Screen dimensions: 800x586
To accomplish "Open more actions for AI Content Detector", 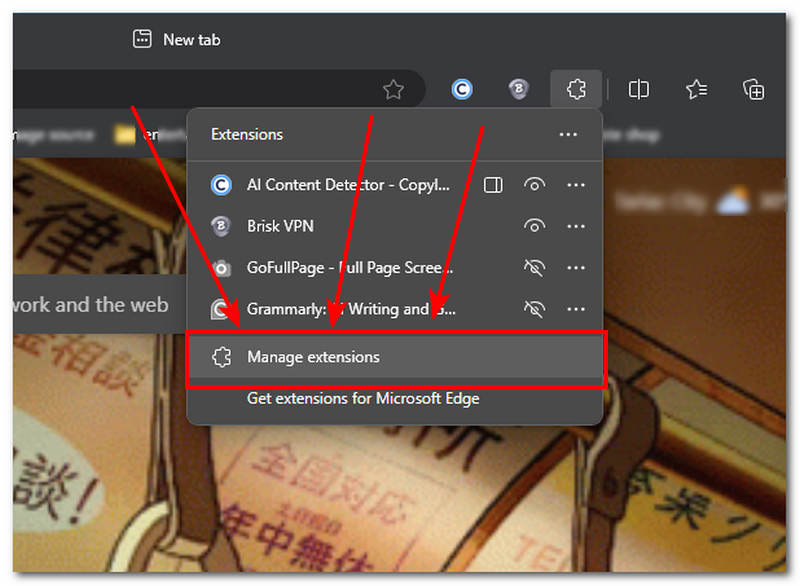I will (x=576, y=185).
